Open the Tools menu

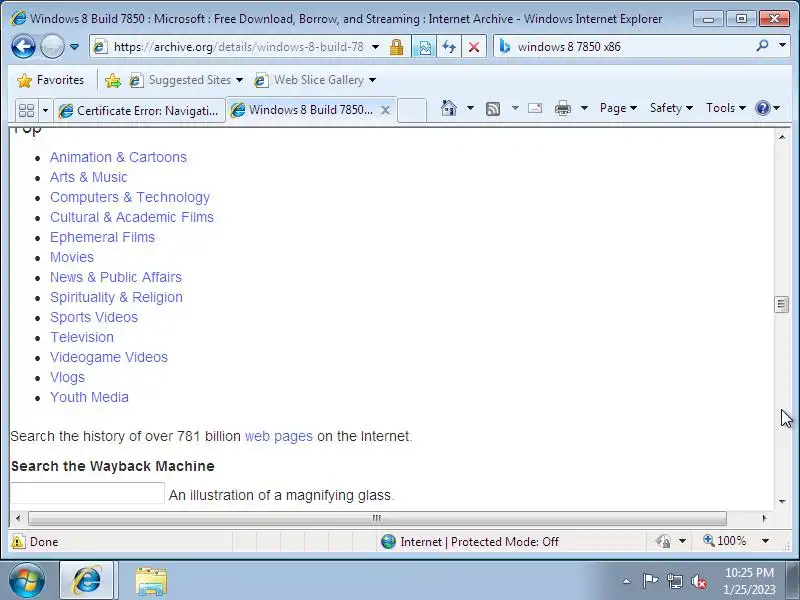pyautogui.click(x=726, y=108)
